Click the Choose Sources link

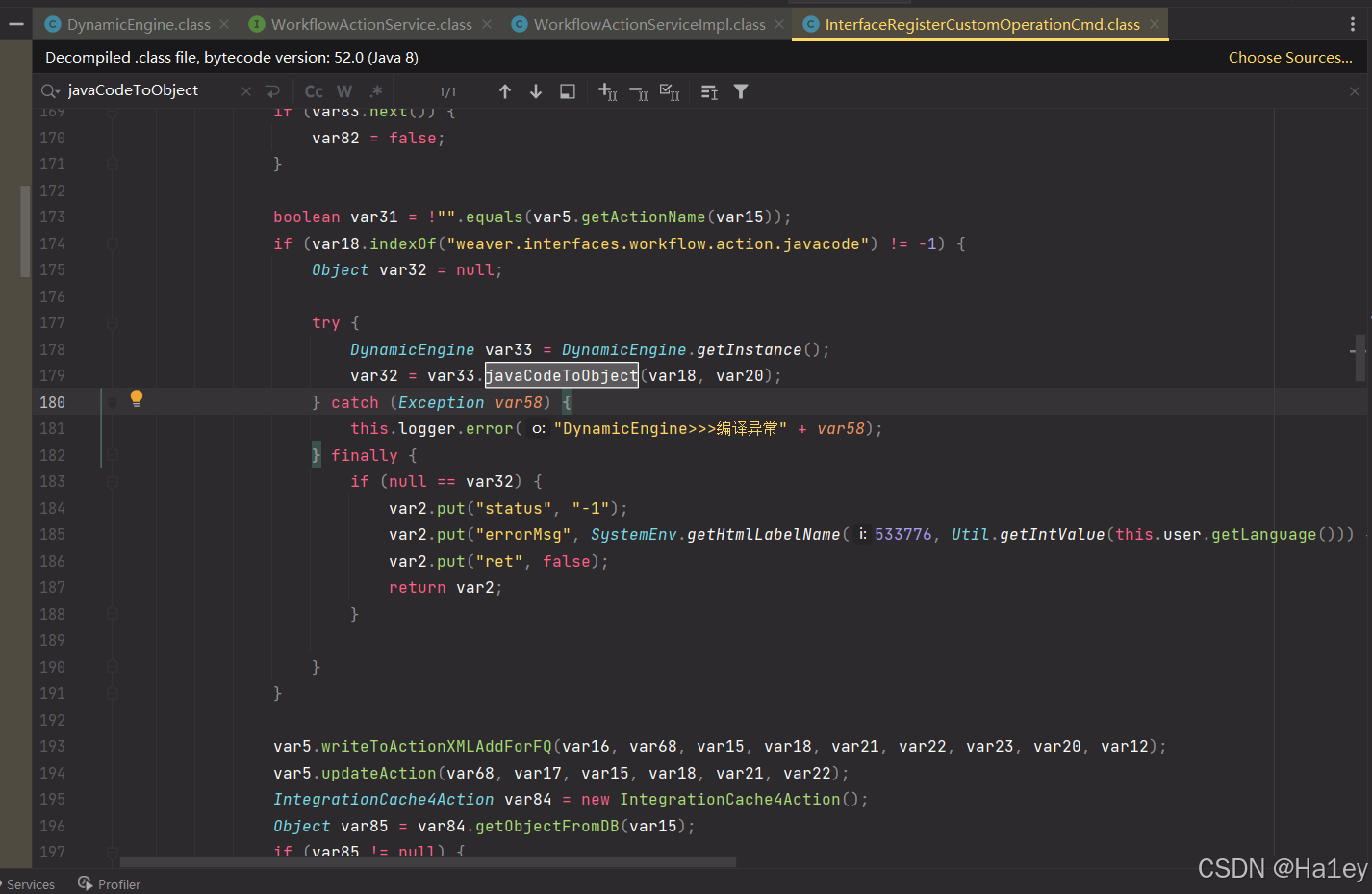point(1290,58)
